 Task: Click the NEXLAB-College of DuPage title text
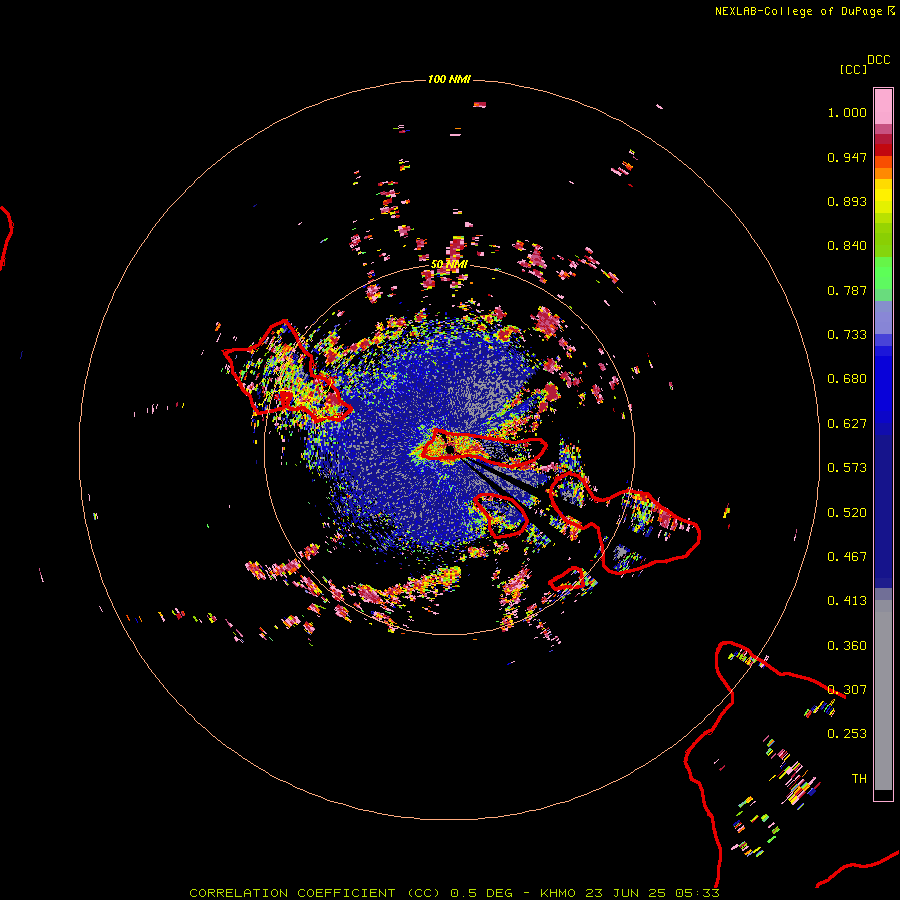[x=798, y=11]
